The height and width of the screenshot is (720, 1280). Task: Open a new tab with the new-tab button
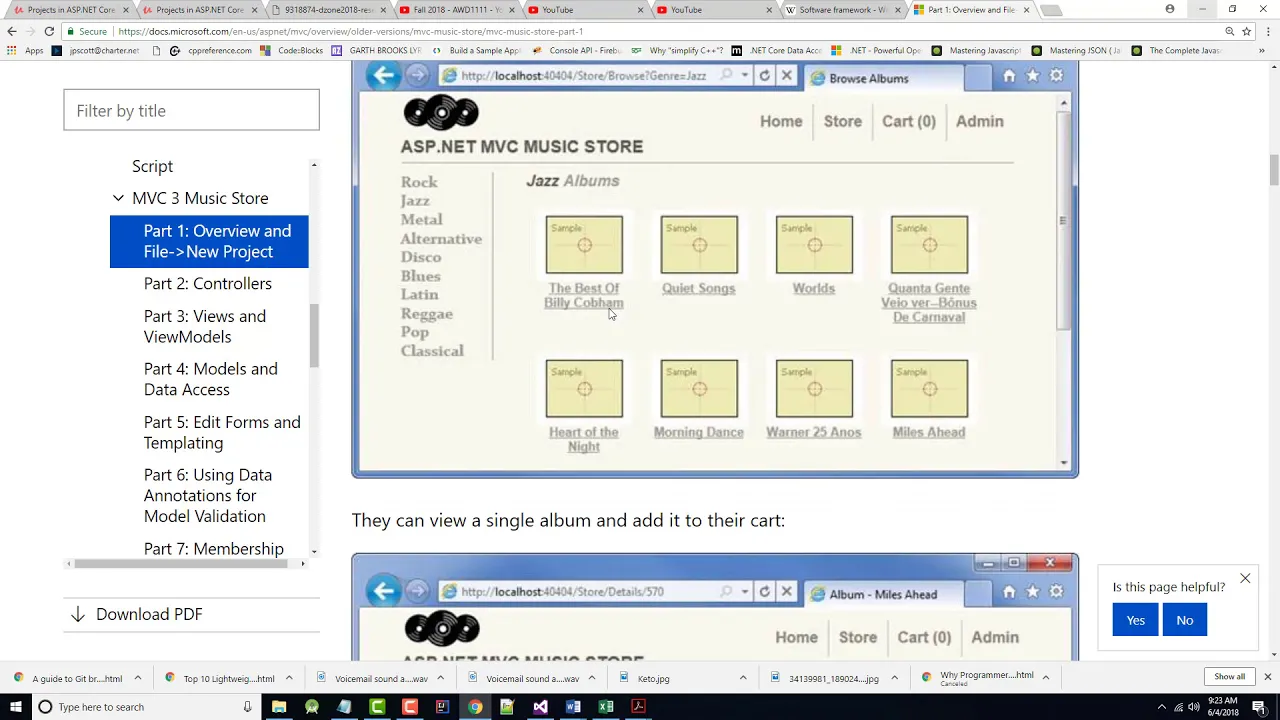(x=1050, y=10)
